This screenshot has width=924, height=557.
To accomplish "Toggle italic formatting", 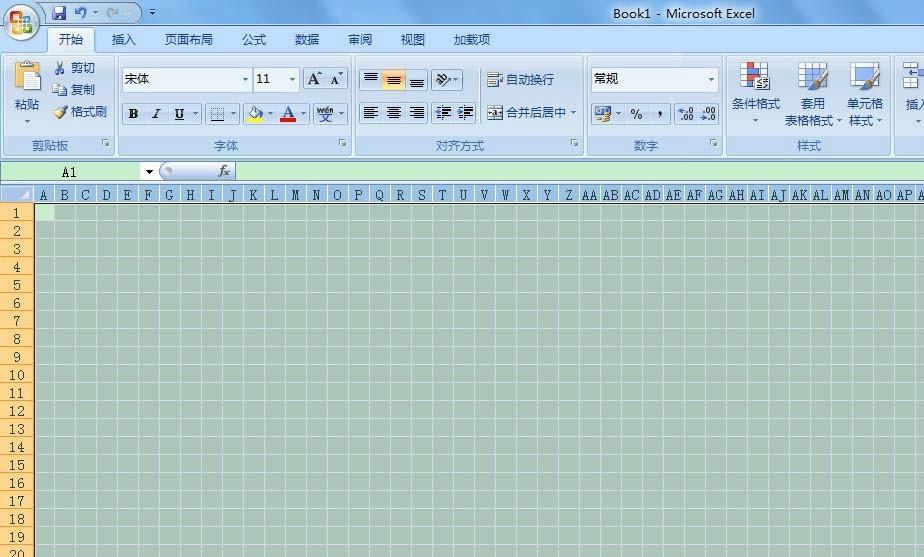I will pyautogui.click(x=156, y=114).
